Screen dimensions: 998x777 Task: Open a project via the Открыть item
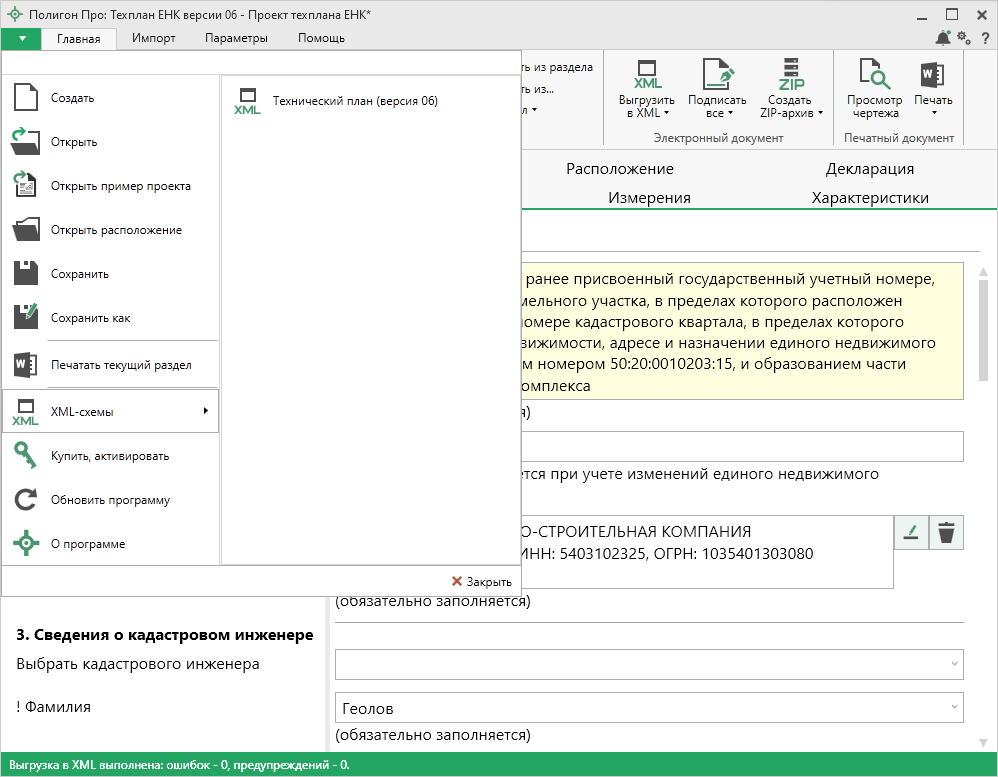pyautogui.click(x=74, y=142)
